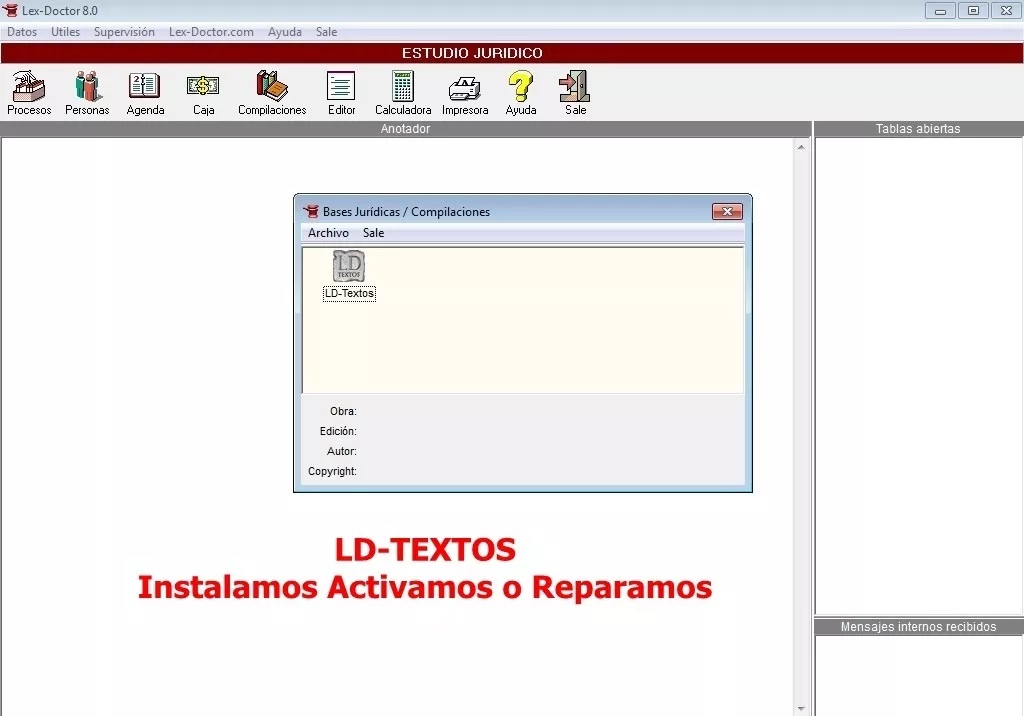
Task: Click Anotador scrollbar down arrow
Action: click(801, 708)
